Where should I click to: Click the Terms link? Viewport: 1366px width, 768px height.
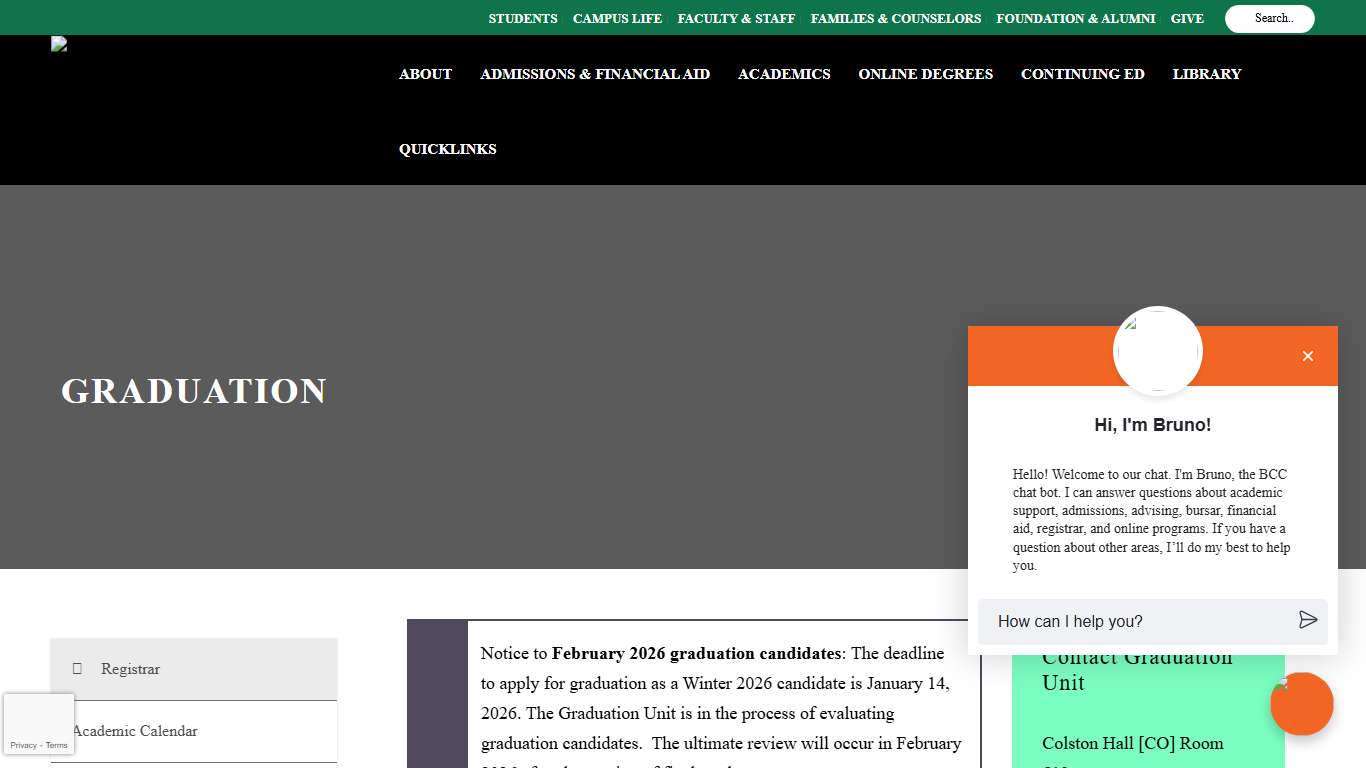point(56,745)
